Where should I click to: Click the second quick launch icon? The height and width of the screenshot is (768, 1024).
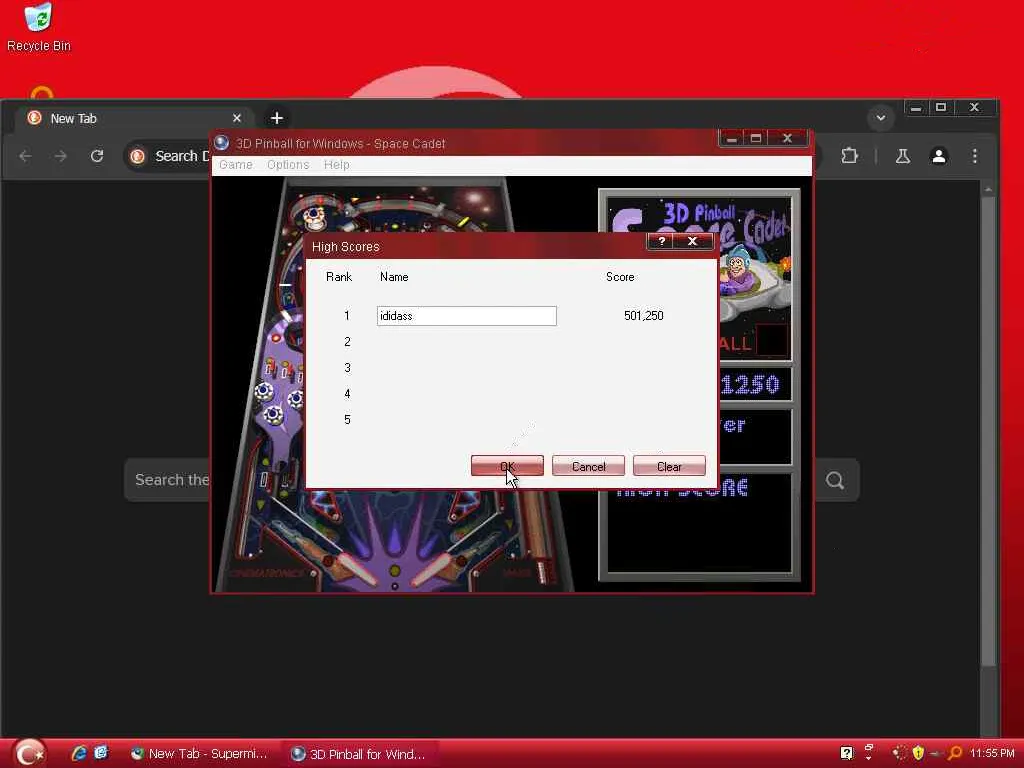[x=101, y=754]
